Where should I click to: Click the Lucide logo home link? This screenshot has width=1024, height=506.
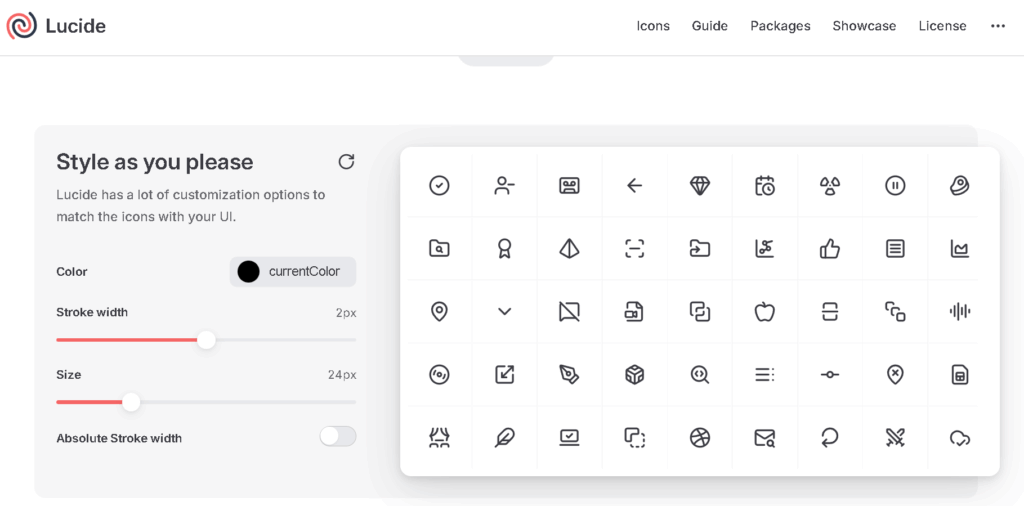(56, 26)
